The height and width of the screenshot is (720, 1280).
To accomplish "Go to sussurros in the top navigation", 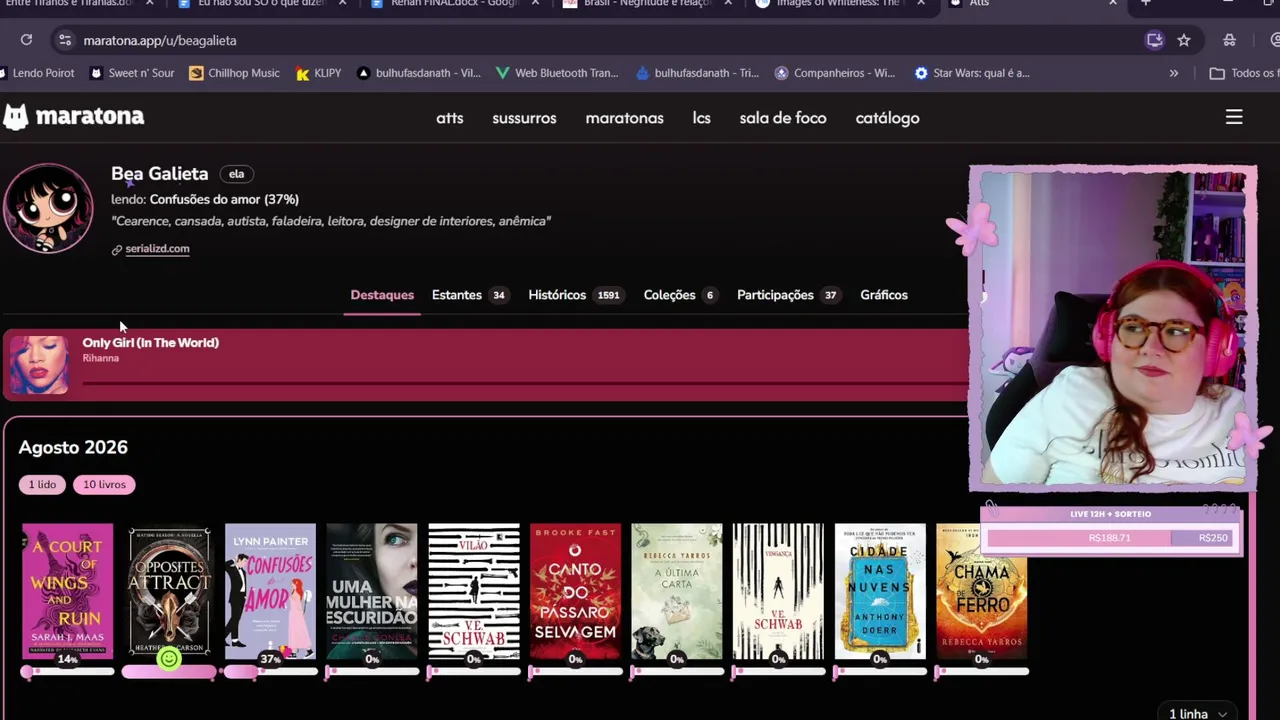I will (524, 118).
